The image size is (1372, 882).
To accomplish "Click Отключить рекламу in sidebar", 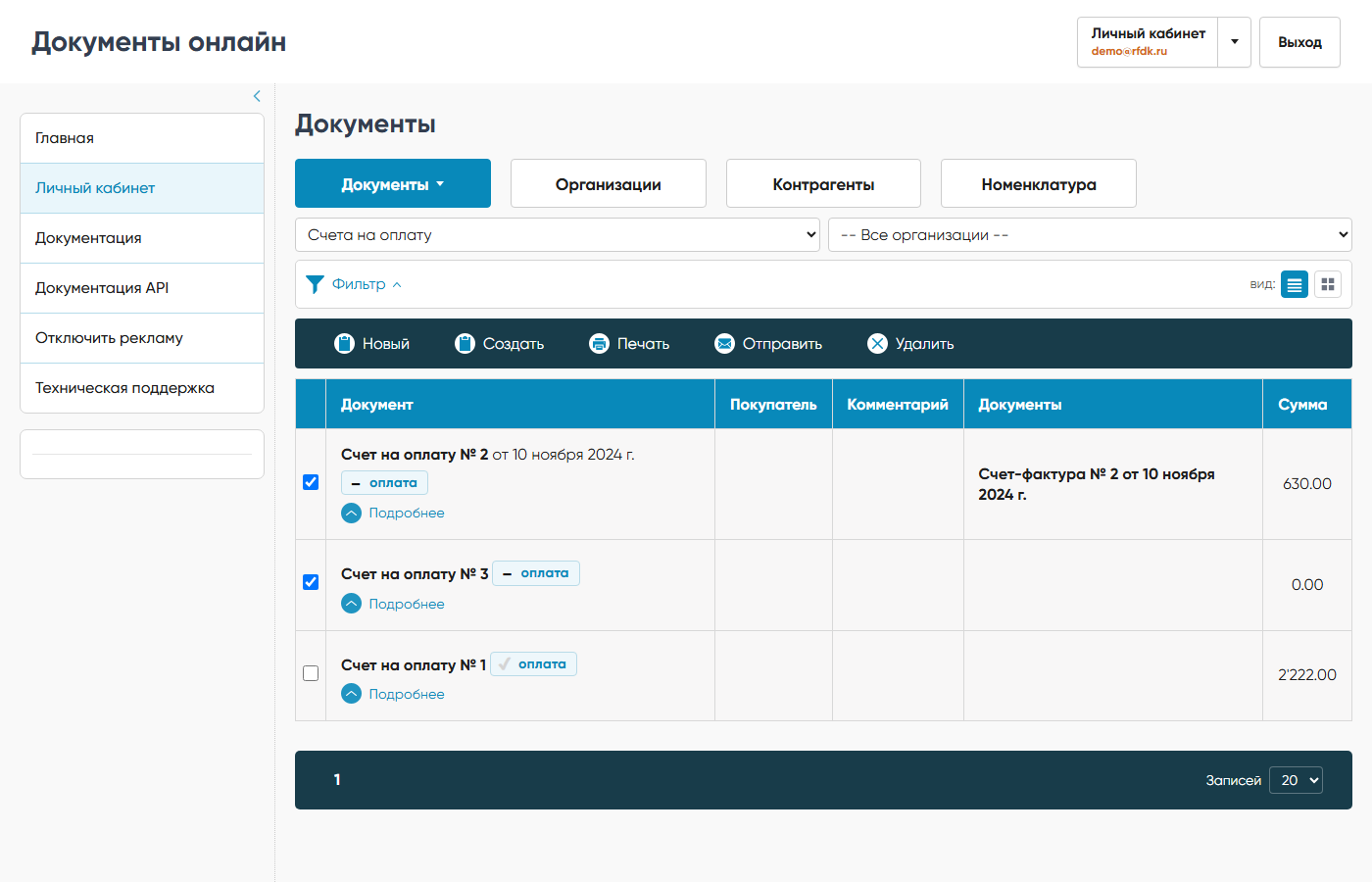I will [x=142, y=338].
